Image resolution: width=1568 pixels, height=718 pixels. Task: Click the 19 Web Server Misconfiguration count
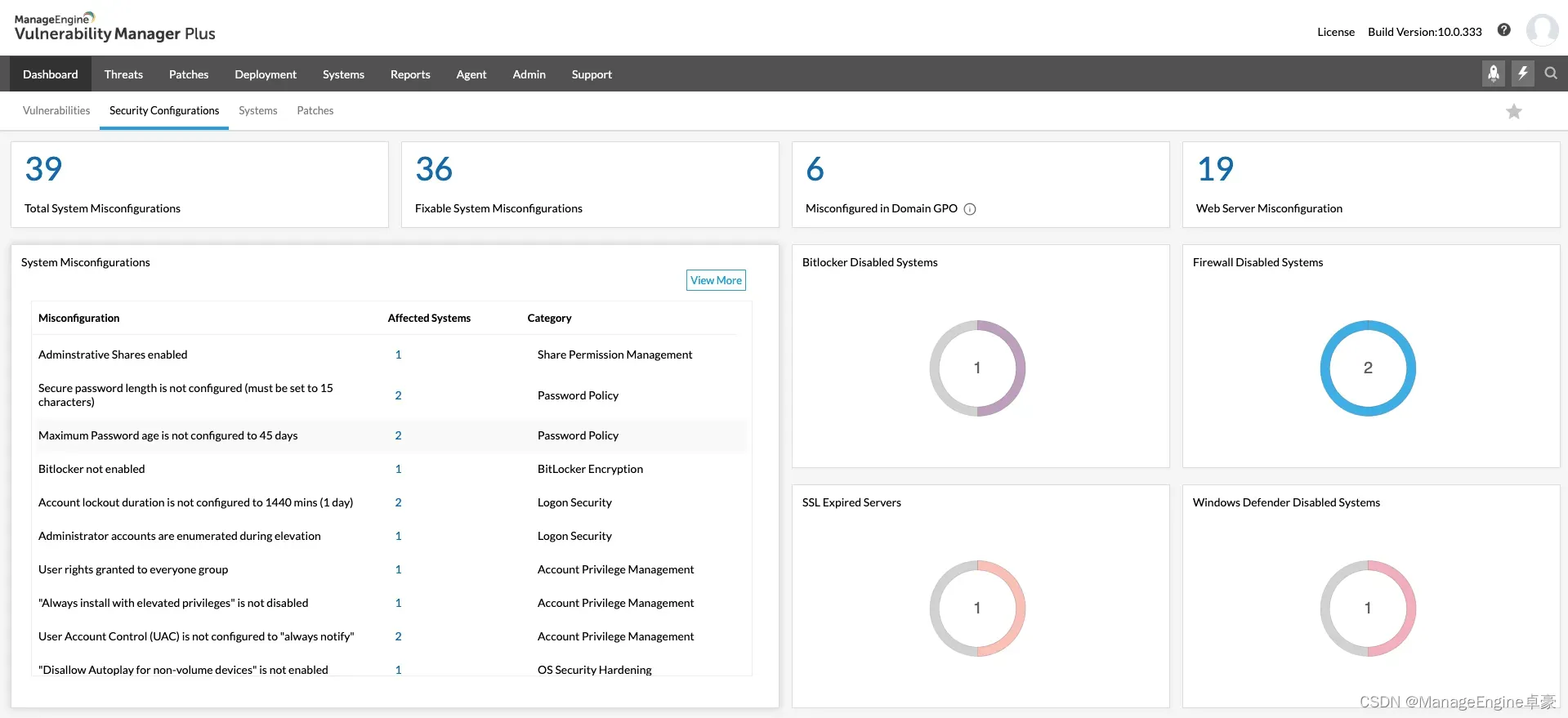1216,169
